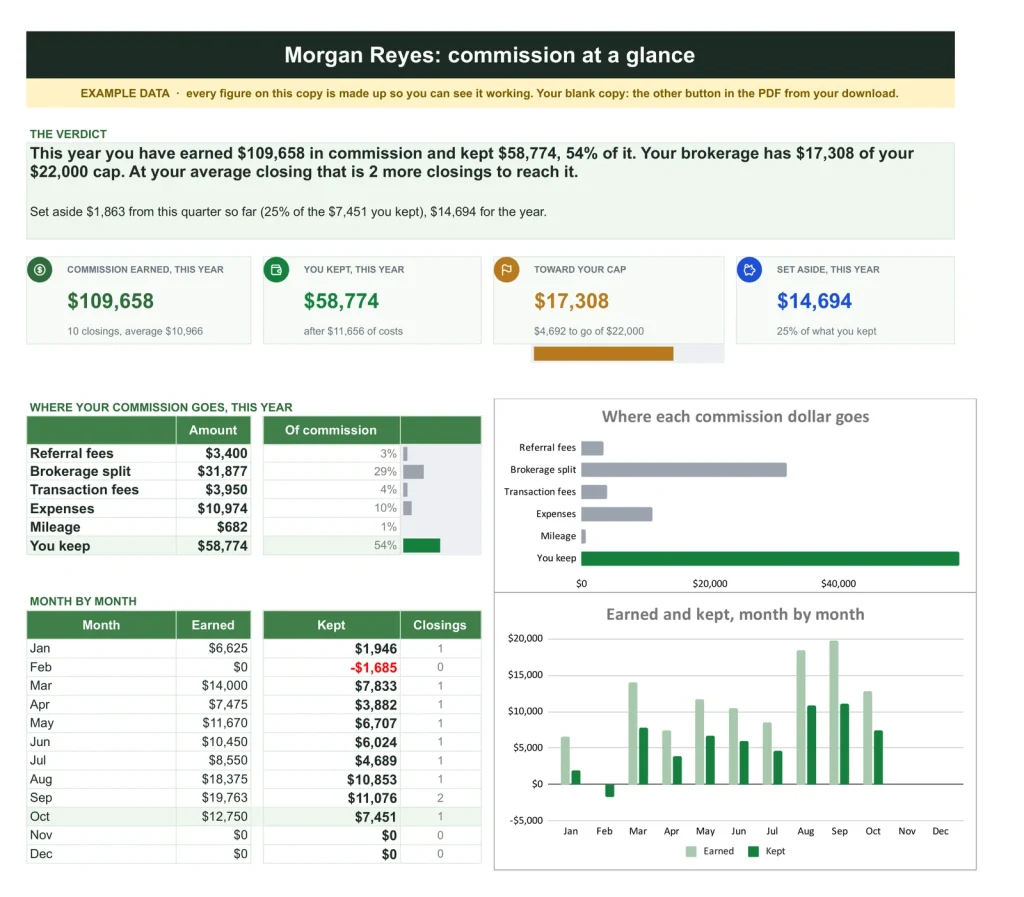Click the $14,000 March earned value
Viewport: 1024px width, 897px height.
pyautogui.click(x=225, y=685)
